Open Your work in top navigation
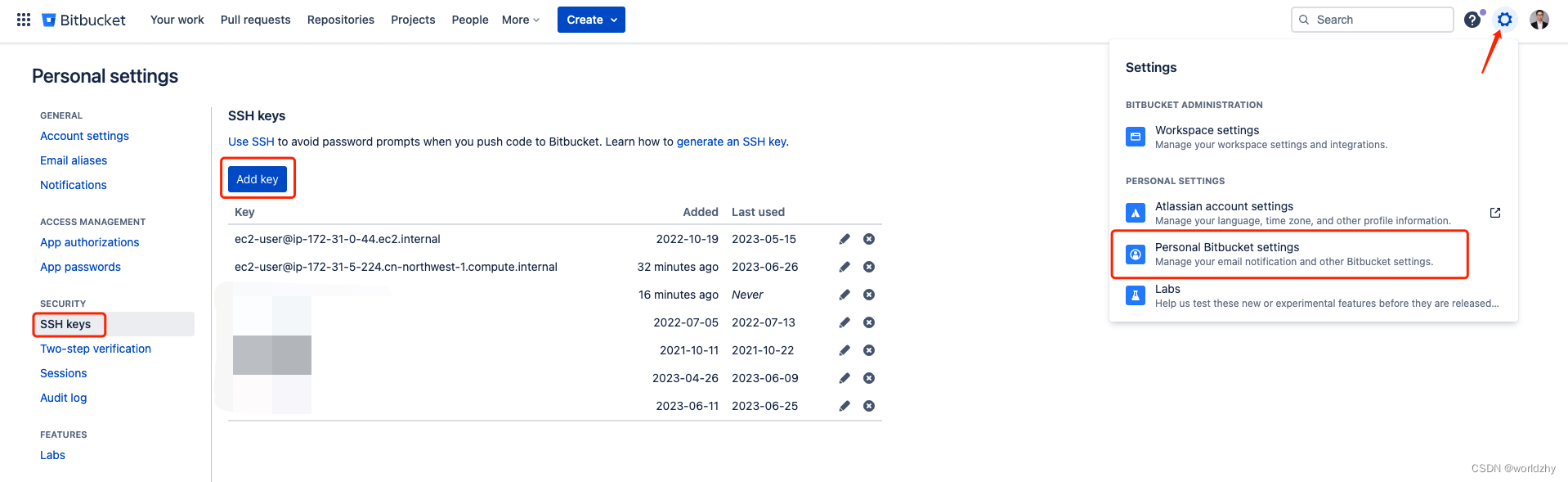The height and width of the screenshot is (482, 1568). tap(177, 20)
